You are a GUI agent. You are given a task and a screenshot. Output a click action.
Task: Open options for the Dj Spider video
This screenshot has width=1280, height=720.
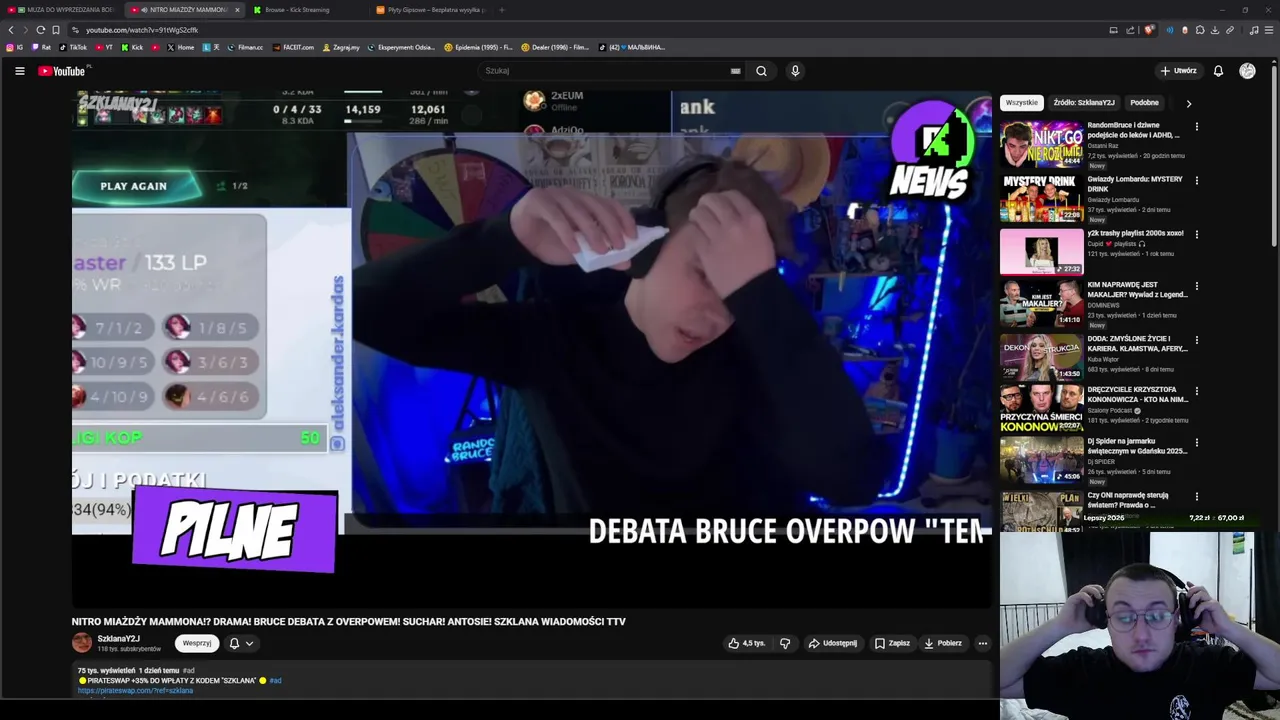pyautogui.click(x=1196, y=442)
